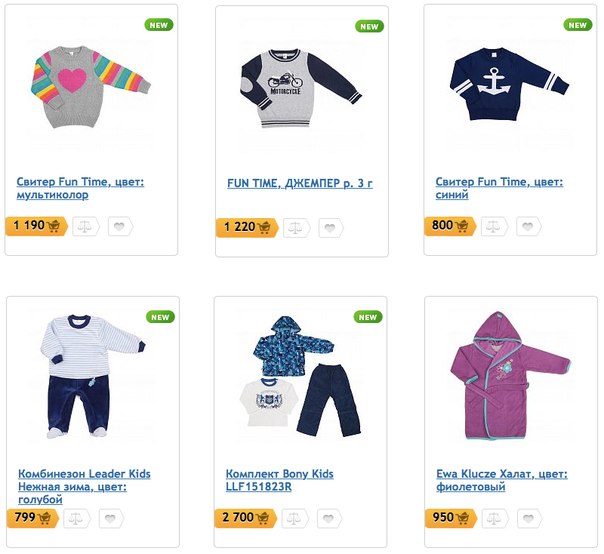The image size is (604, 554).
Task: Add multicolor Fun Time sweater to cart
Action: [36, 226]
